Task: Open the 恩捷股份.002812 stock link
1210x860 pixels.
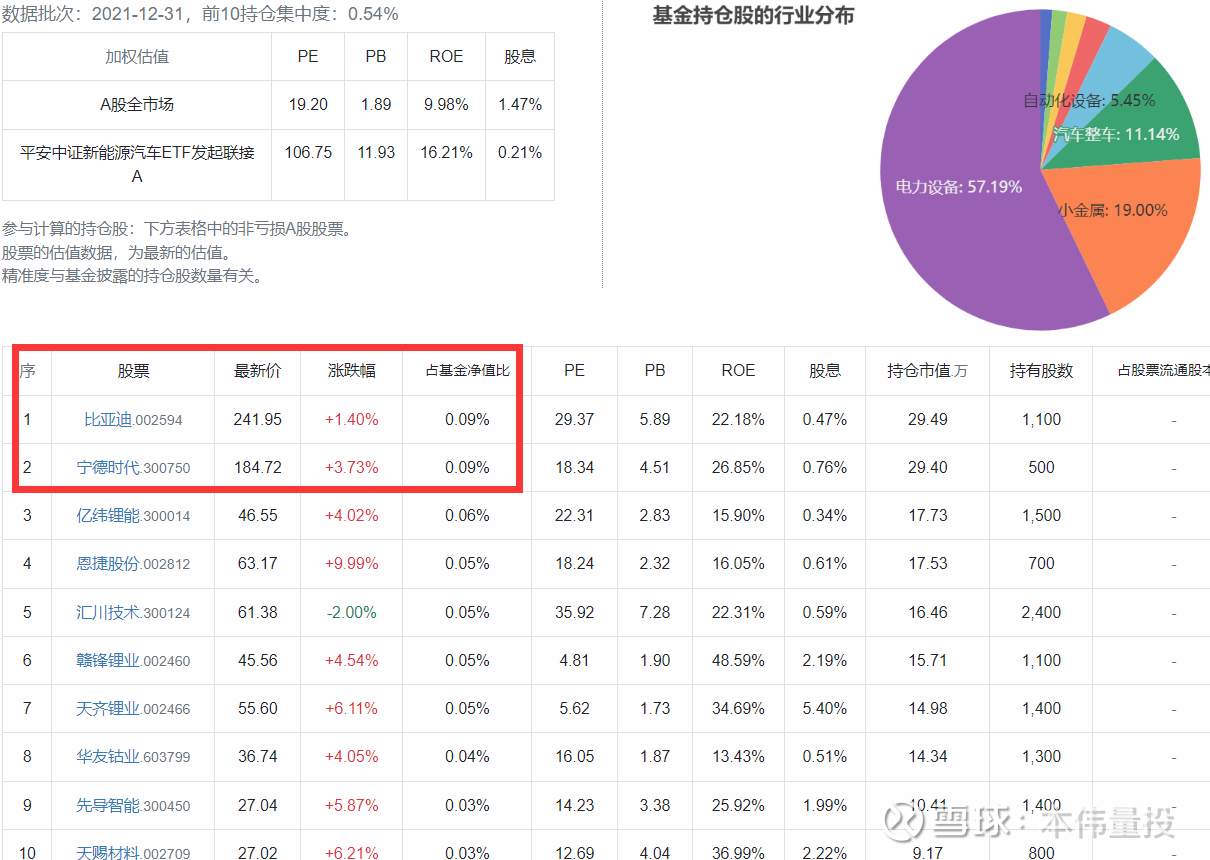Action: point(133,564)
